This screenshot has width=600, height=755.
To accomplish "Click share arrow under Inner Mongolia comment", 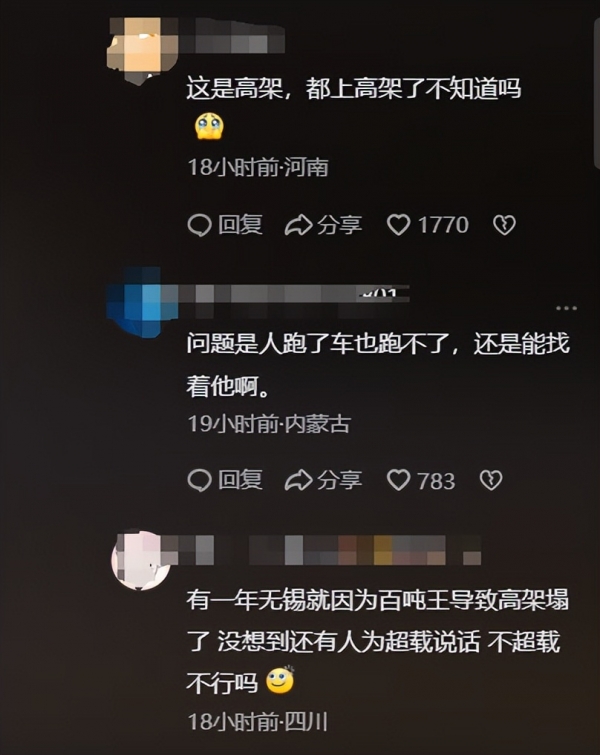I will click(299, 480).
